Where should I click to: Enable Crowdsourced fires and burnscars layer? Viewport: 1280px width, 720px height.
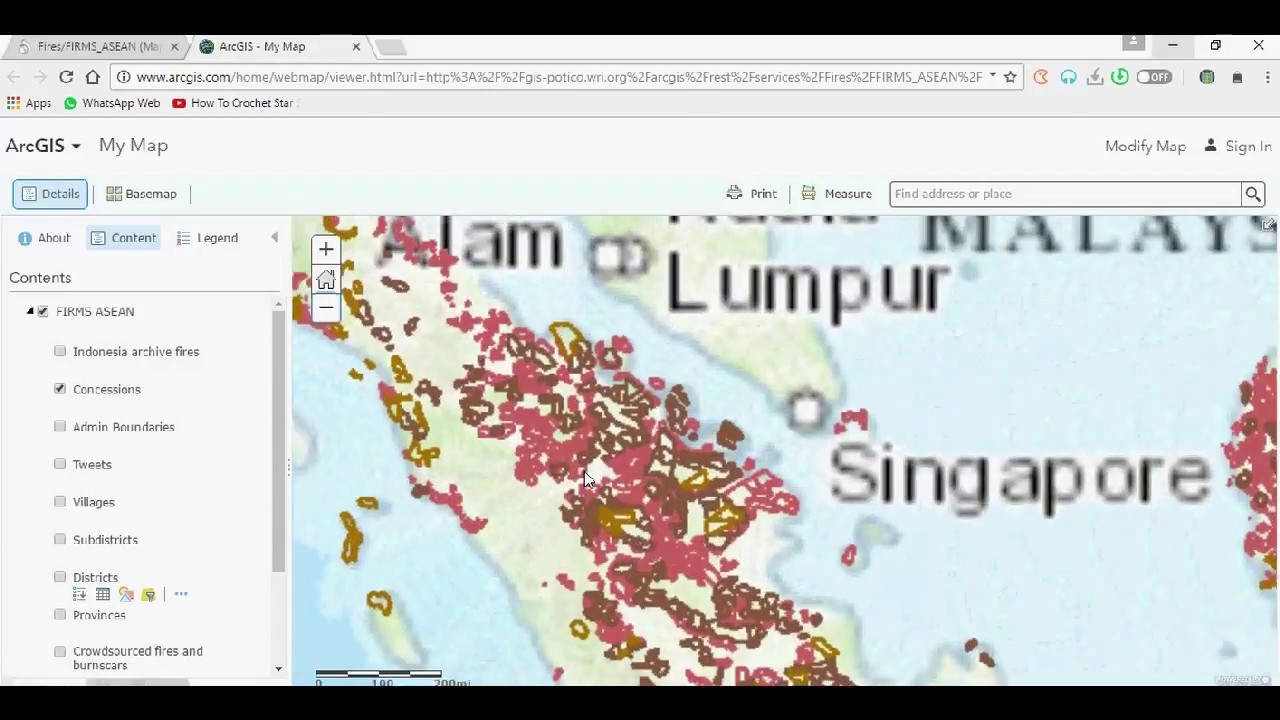(60, 652)
